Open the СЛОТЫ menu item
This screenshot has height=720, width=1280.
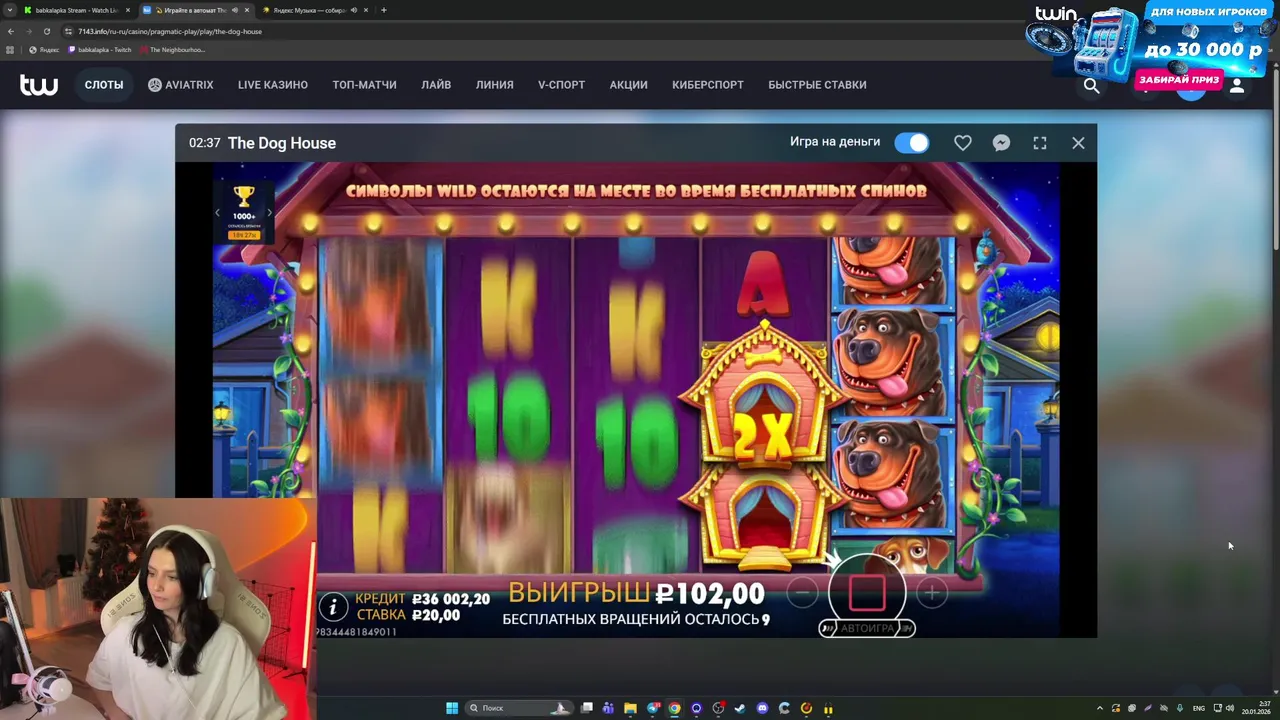tap(104, 85)
